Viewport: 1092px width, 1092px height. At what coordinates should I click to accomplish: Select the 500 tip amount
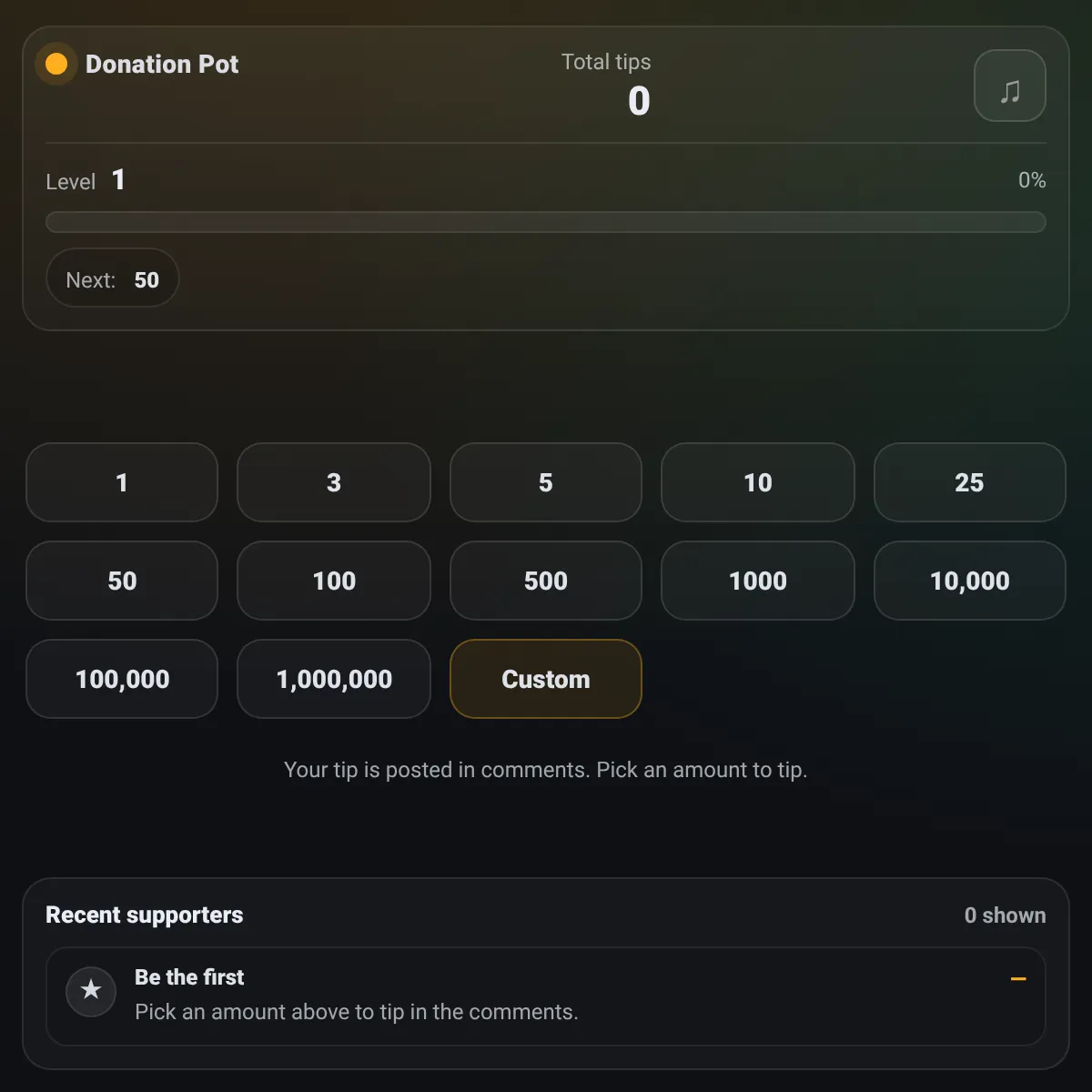(546, 581)
